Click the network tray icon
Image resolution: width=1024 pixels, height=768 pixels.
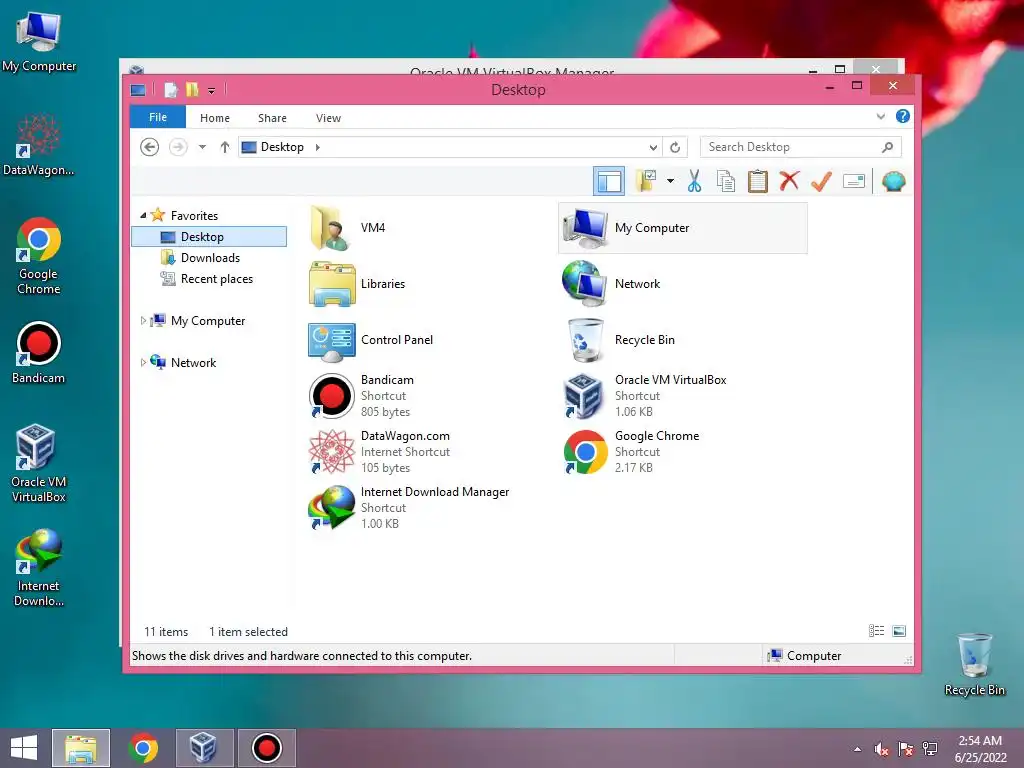tap(930, 749)
